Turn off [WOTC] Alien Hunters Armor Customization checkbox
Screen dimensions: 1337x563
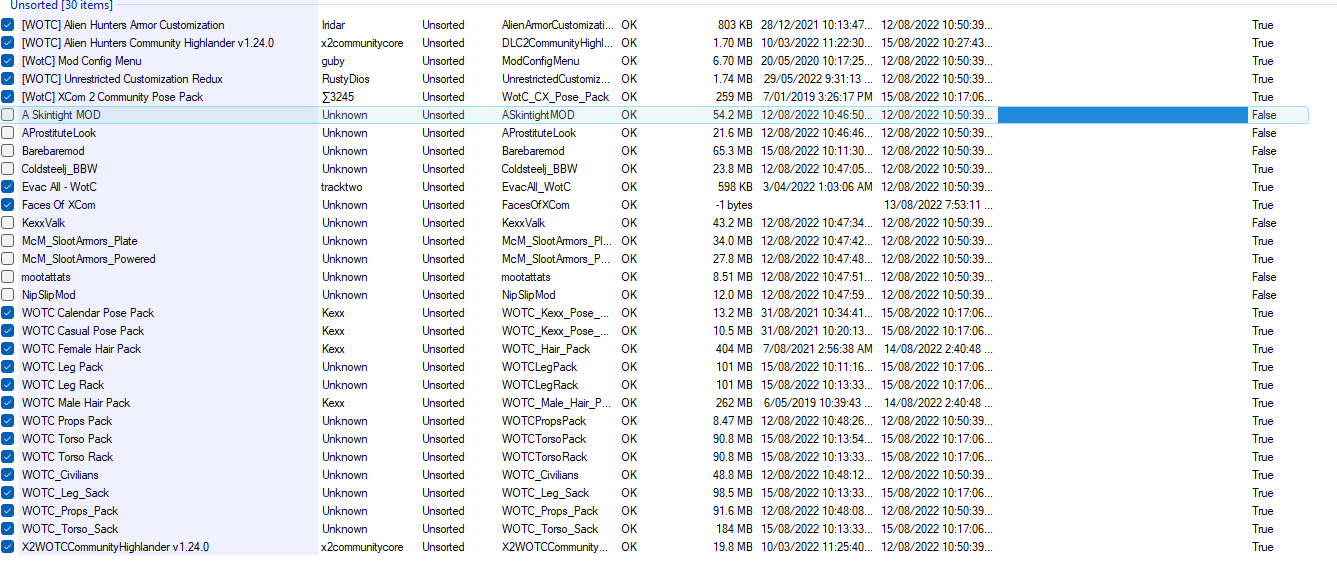[x=8, y=25]
